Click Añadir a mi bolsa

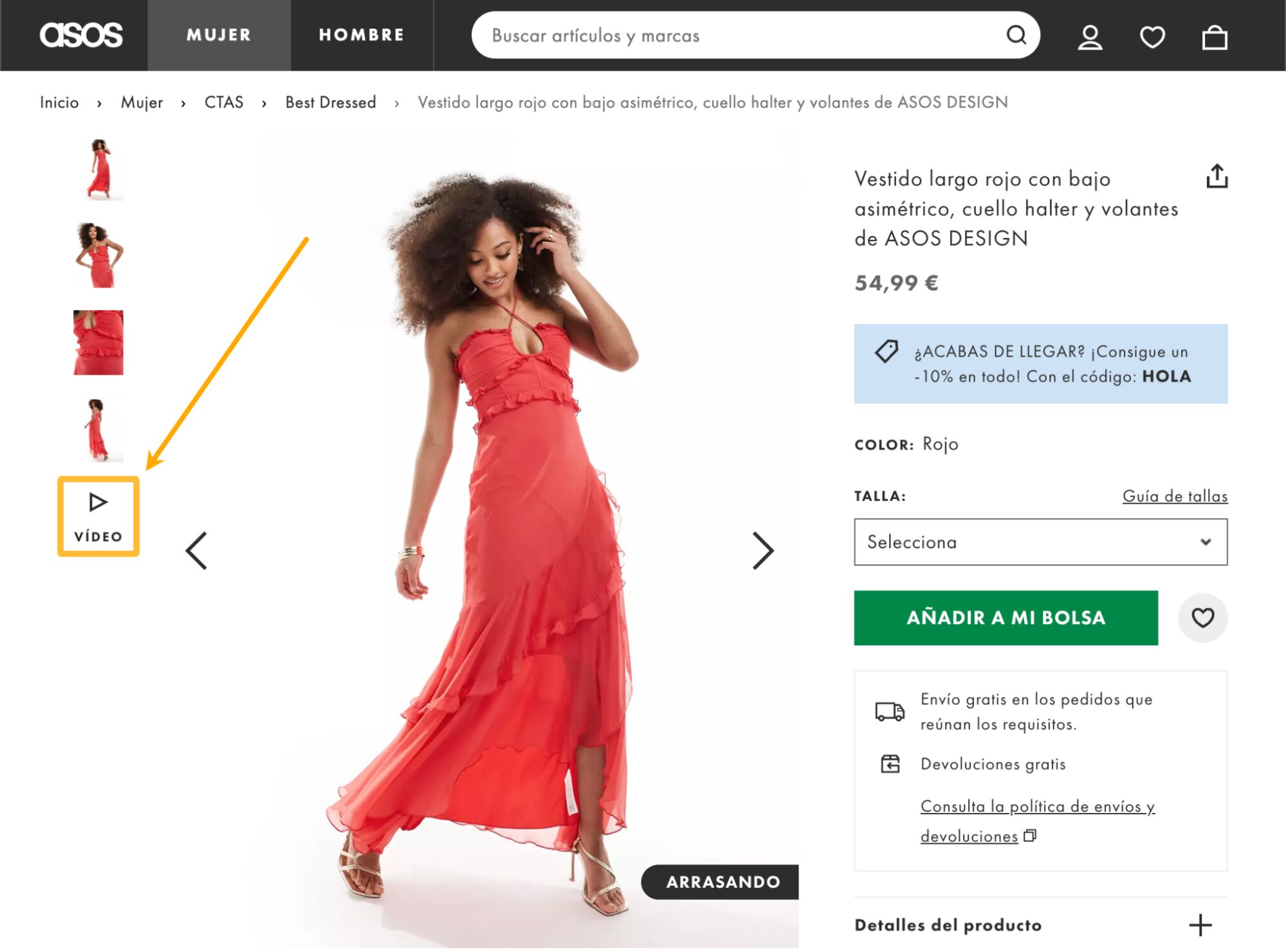[1006, 618]
